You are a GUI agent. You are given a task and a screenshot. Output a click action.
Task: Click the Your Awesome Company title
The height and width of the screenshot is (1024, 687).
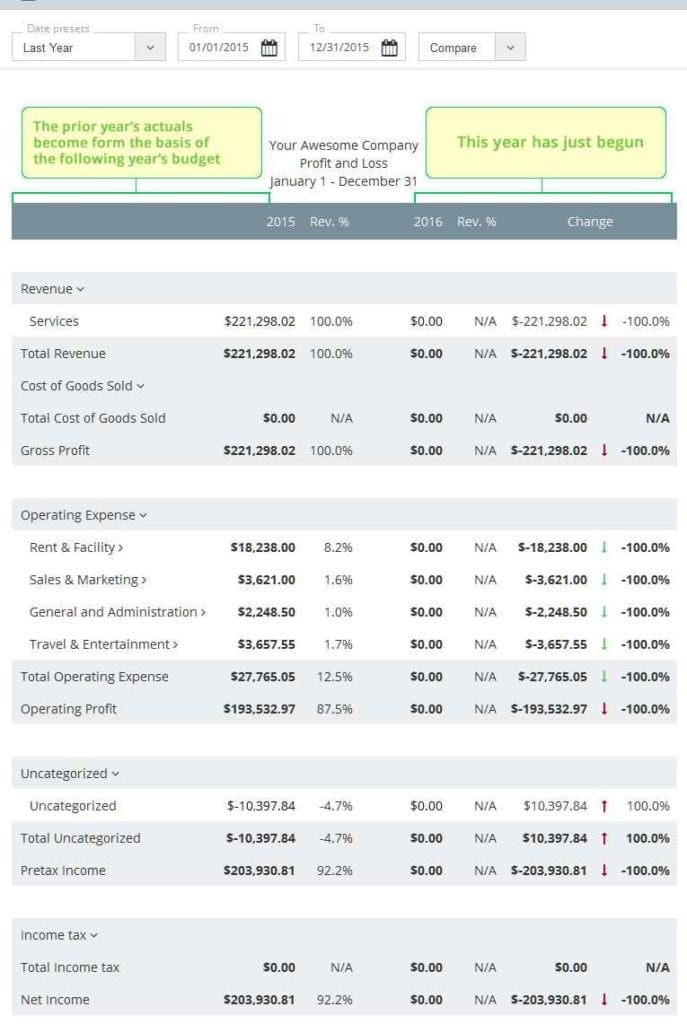[344, 145]
